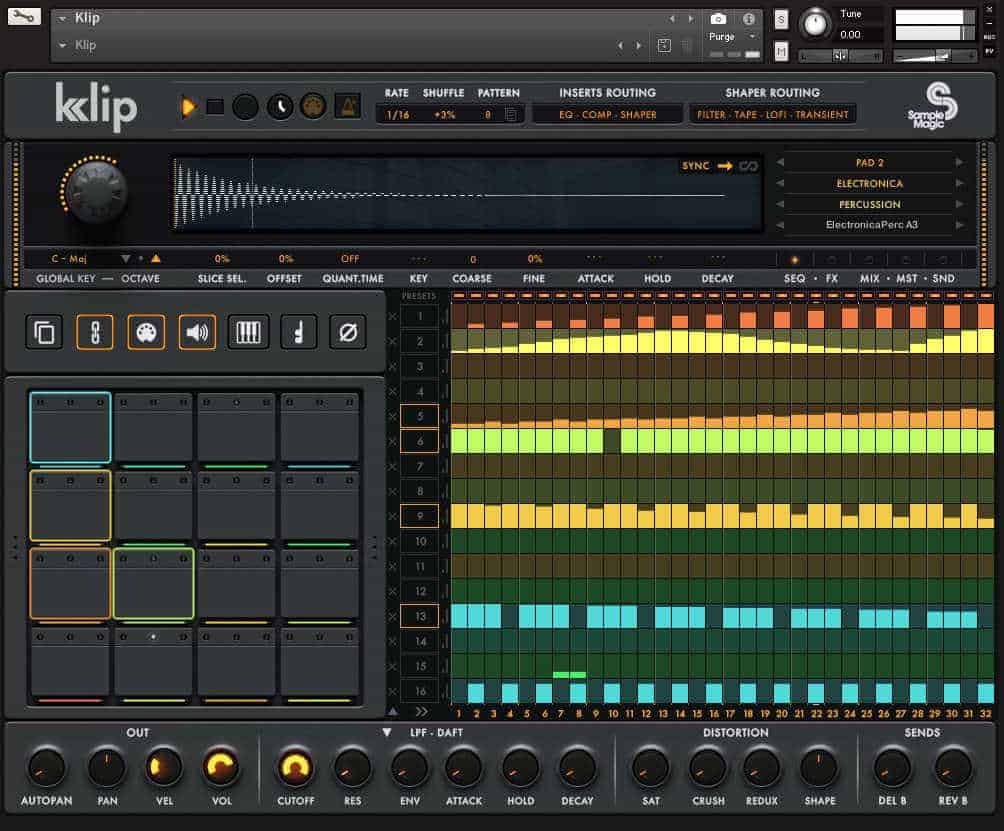Image resolution: width=1004 pixels, height=831 pixels.
Task: Click next arrow beside ElectronicaPerc A3
Action: (959, 225)
